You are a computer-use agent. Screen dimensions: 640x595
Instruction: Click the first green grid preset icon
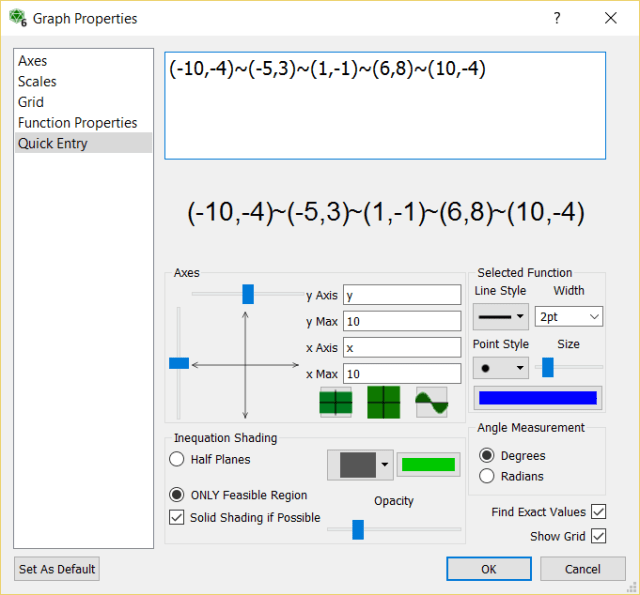335,402
